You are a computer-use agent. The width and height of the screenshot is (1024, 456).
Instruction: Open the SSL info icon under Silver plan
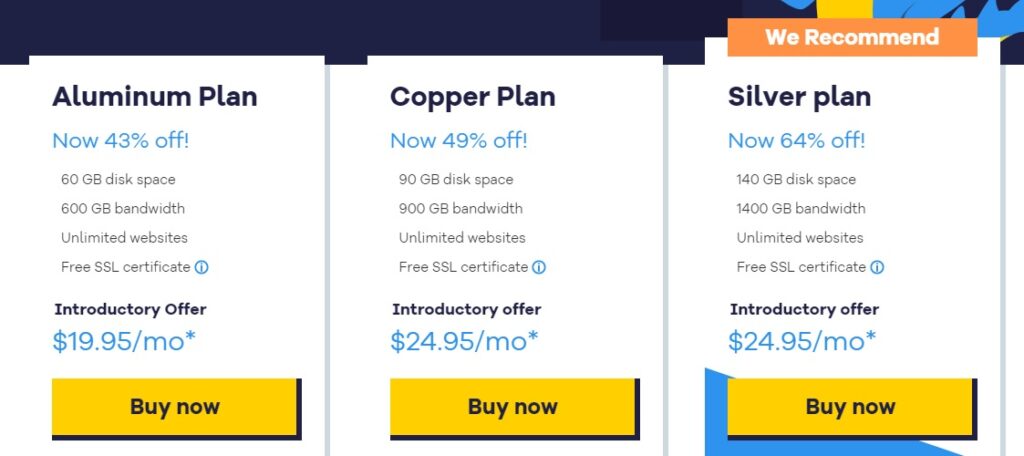(877, 267)
